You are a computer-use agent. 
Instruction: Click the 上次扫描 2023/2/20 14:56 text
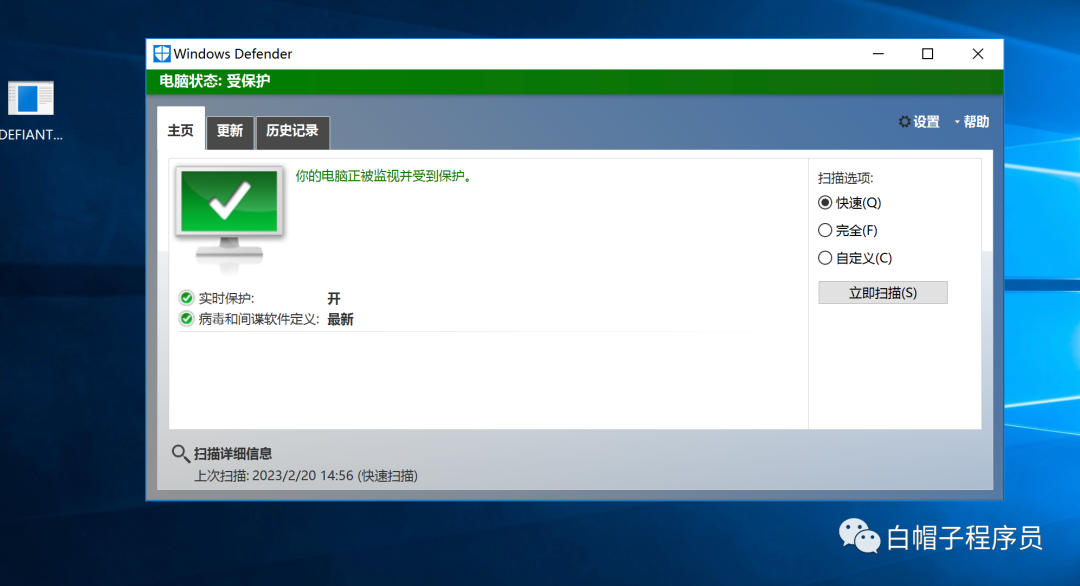(x=306, y=476)
